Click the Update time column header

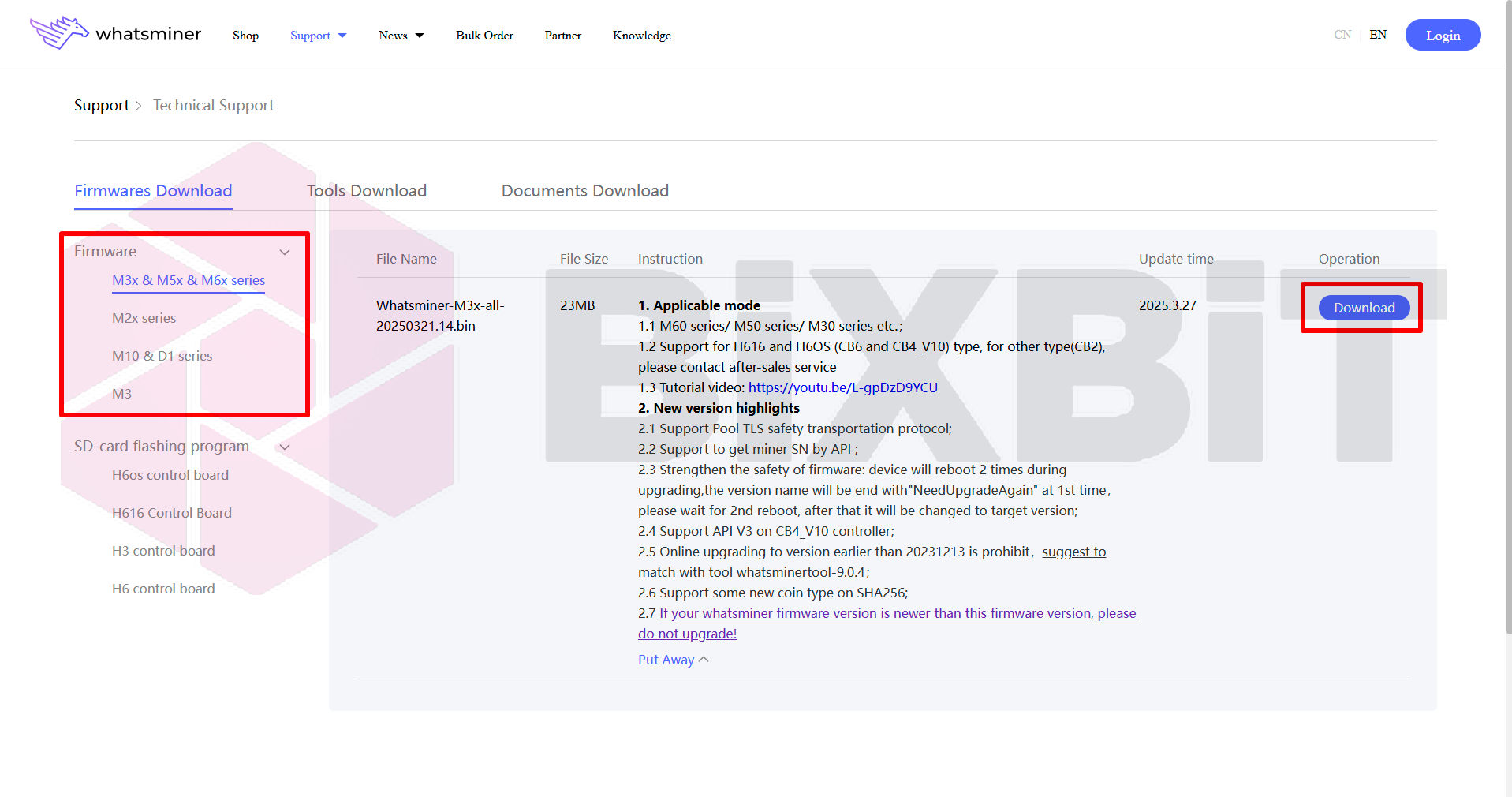point(1176,259)
